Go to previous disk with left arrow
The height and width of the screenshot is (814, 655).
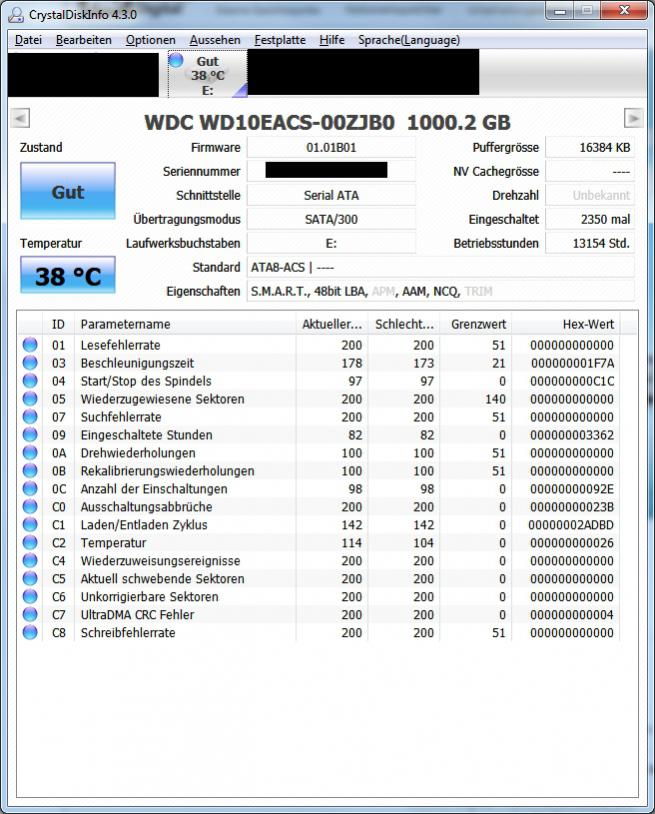tap(20, 118)
